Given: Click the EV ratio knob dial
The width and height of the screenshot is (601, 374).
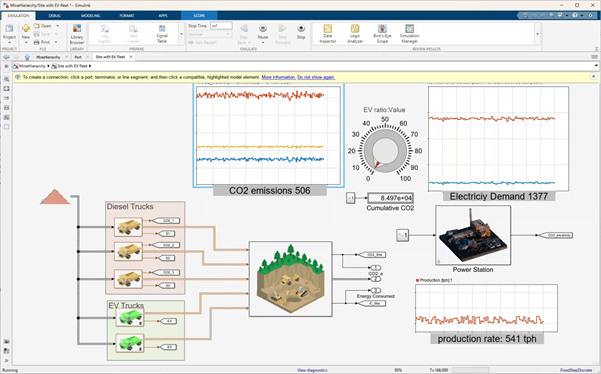Looking at the screenshot, I should tap(385, 151).
